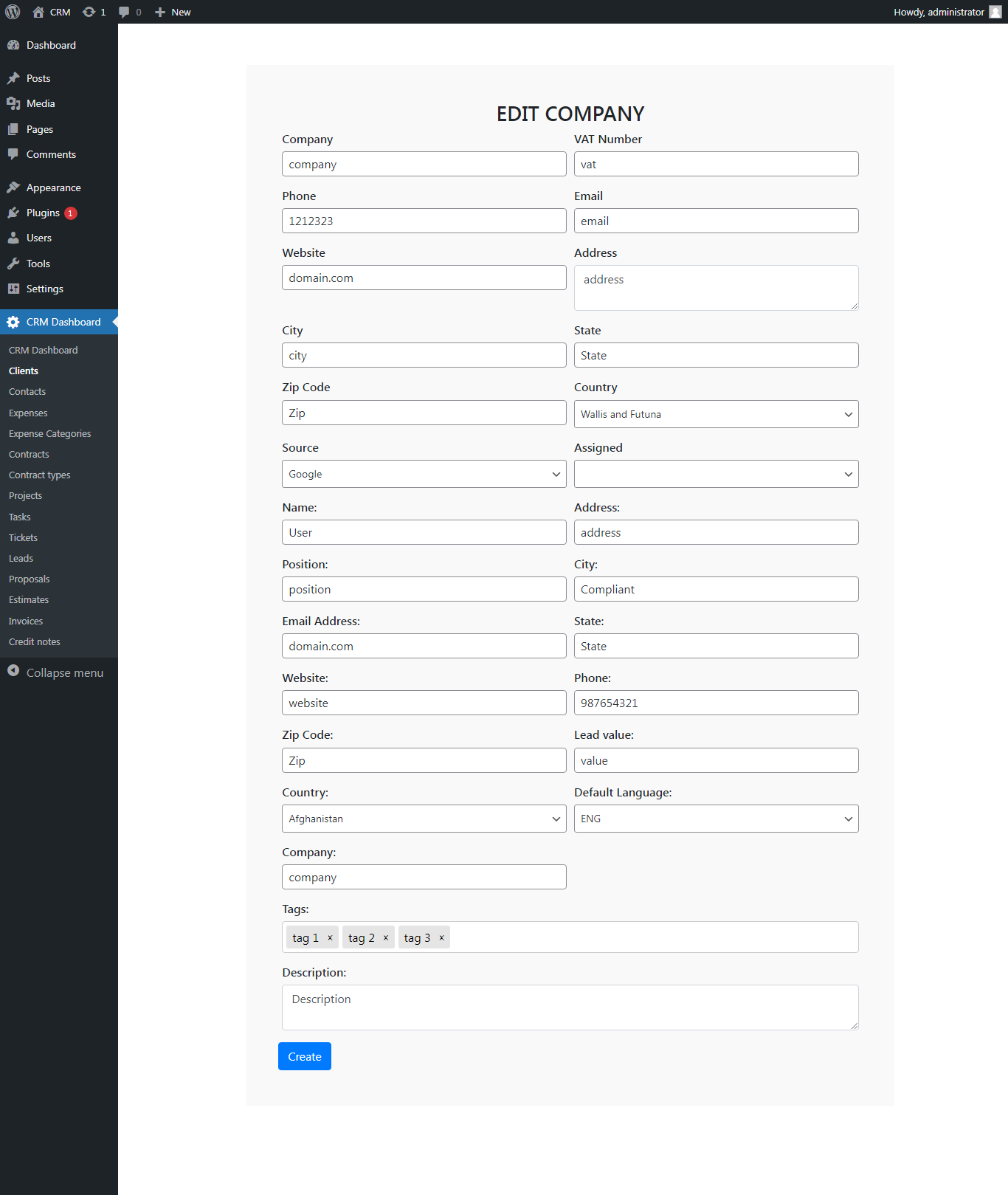The height and width of the screenshot is (1195, 1008).
Task: Open the Source dropdown showing Google
Action: [424, 474]
